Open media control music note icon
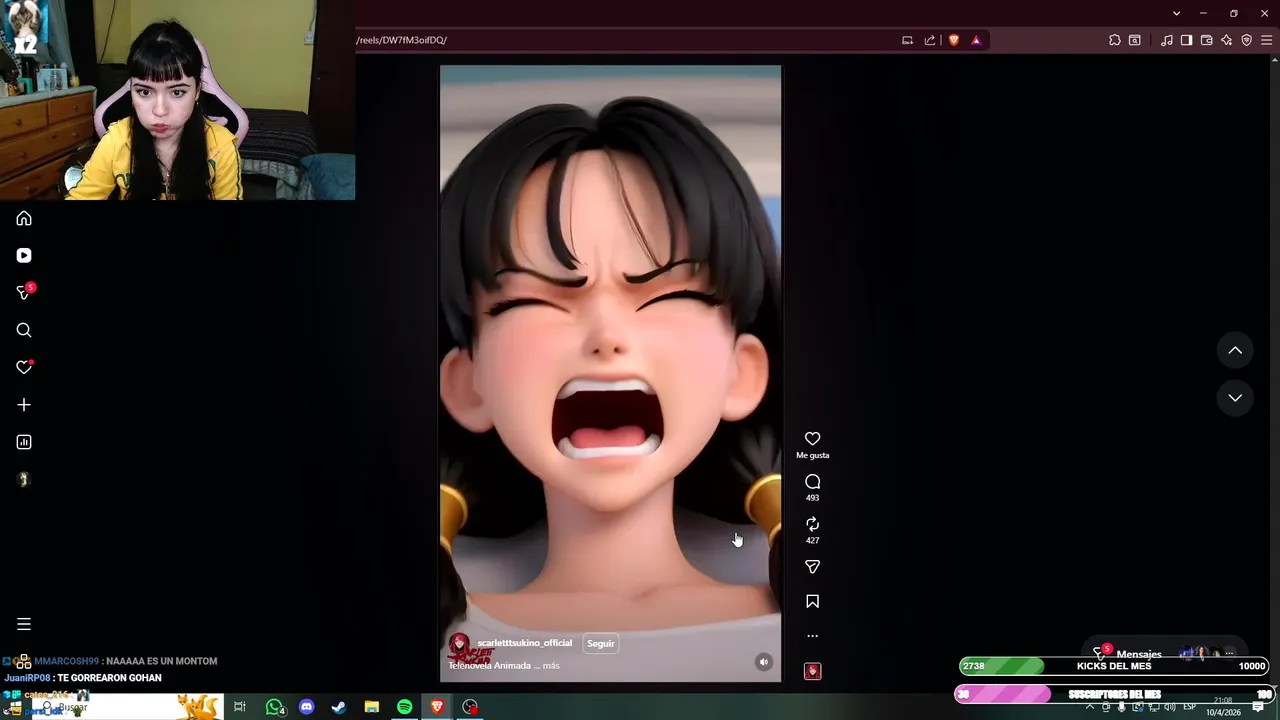 click(1166, 40)
